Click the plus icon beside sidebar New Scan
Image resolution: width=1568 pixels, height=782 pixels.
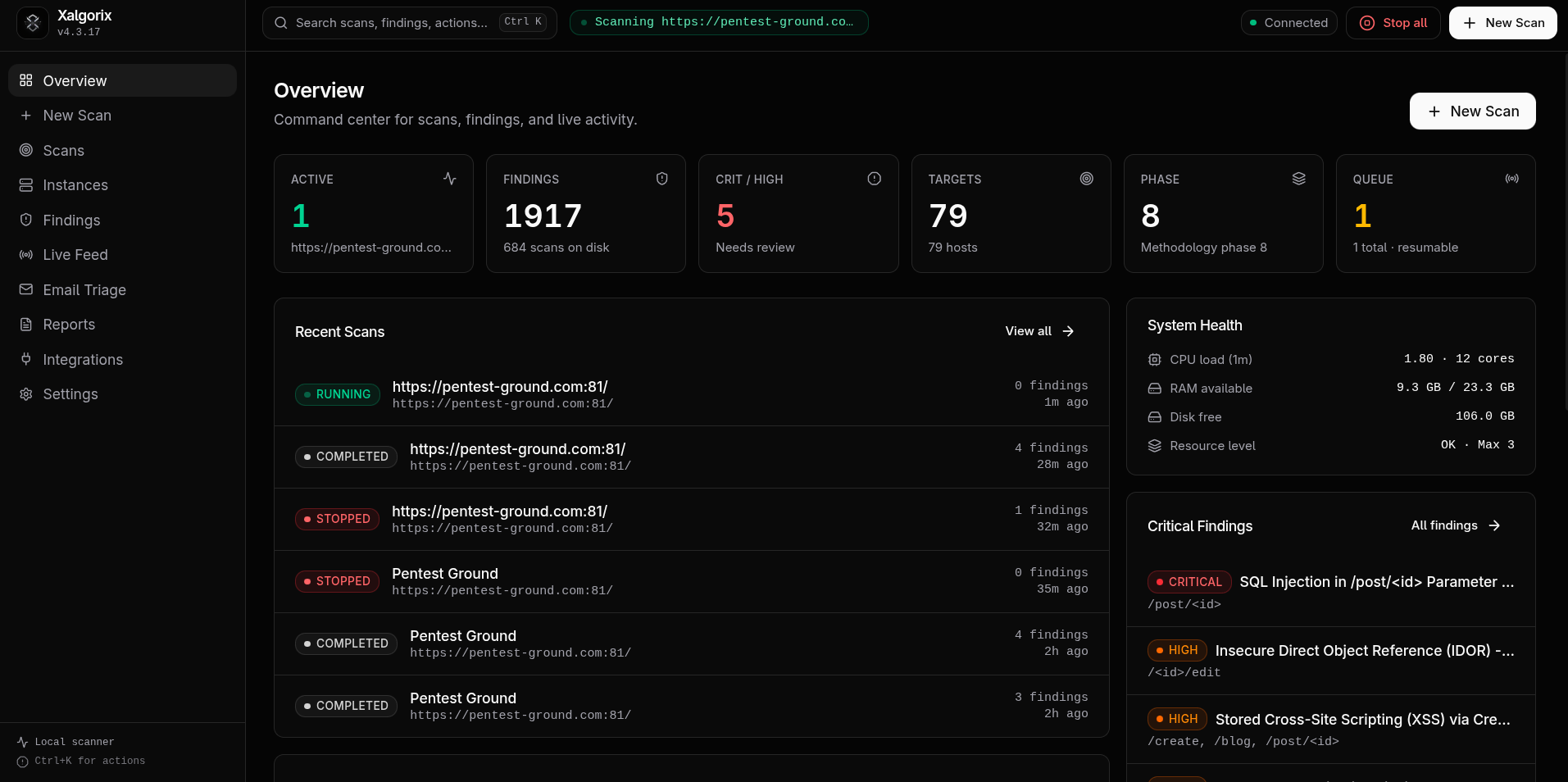coord(26,116)
